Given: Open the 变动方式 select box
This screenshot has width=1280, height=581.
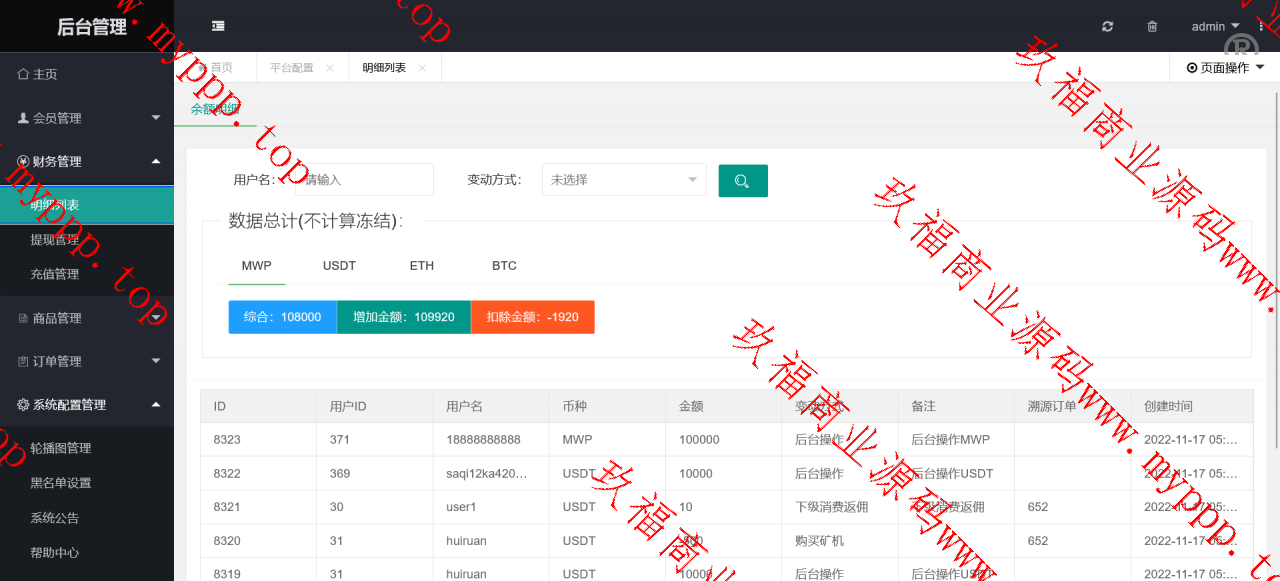Looking at the screenshot, I should pos(623,180).
